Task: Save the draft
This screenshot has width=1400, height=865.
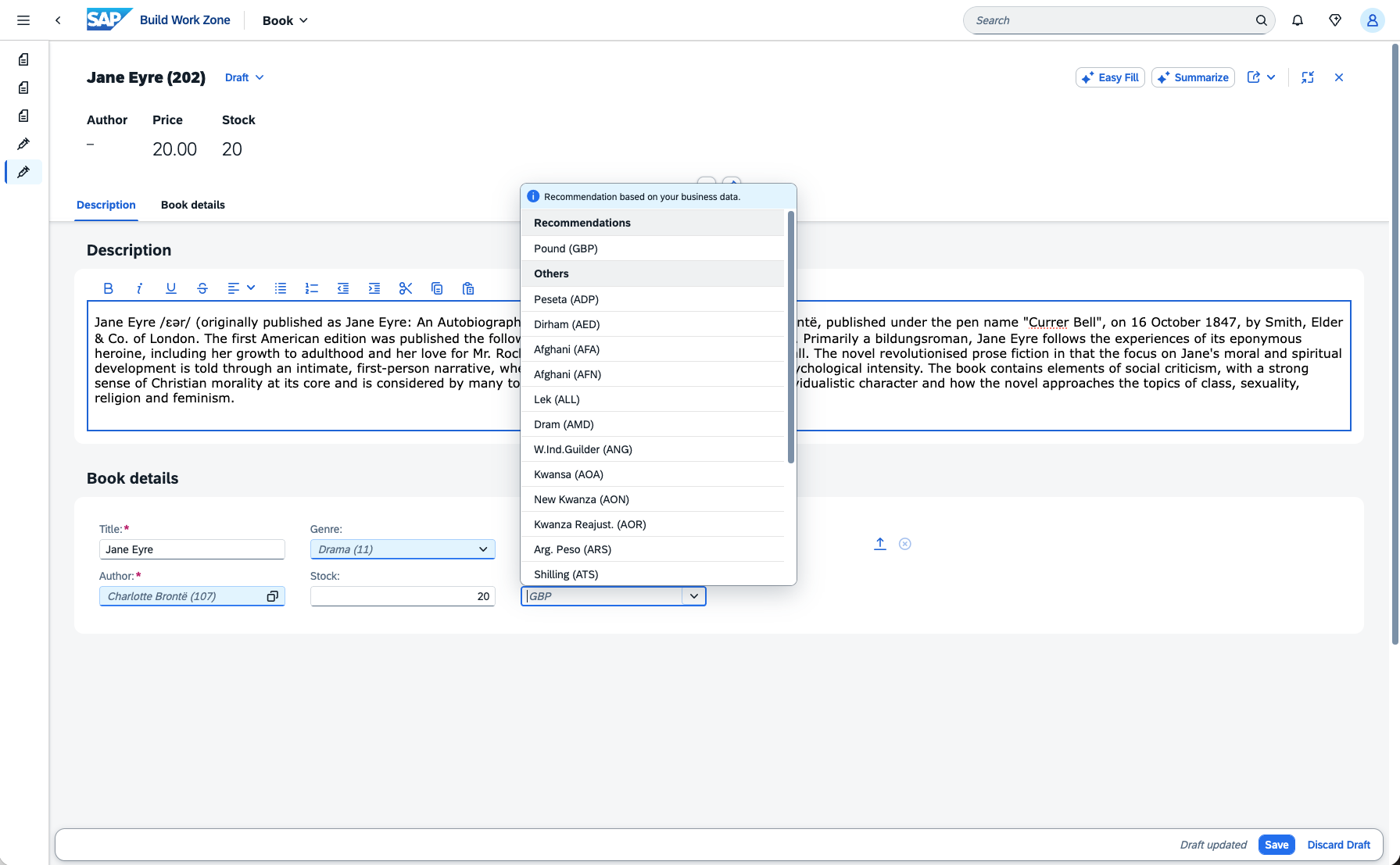Action: [1276, 845]
